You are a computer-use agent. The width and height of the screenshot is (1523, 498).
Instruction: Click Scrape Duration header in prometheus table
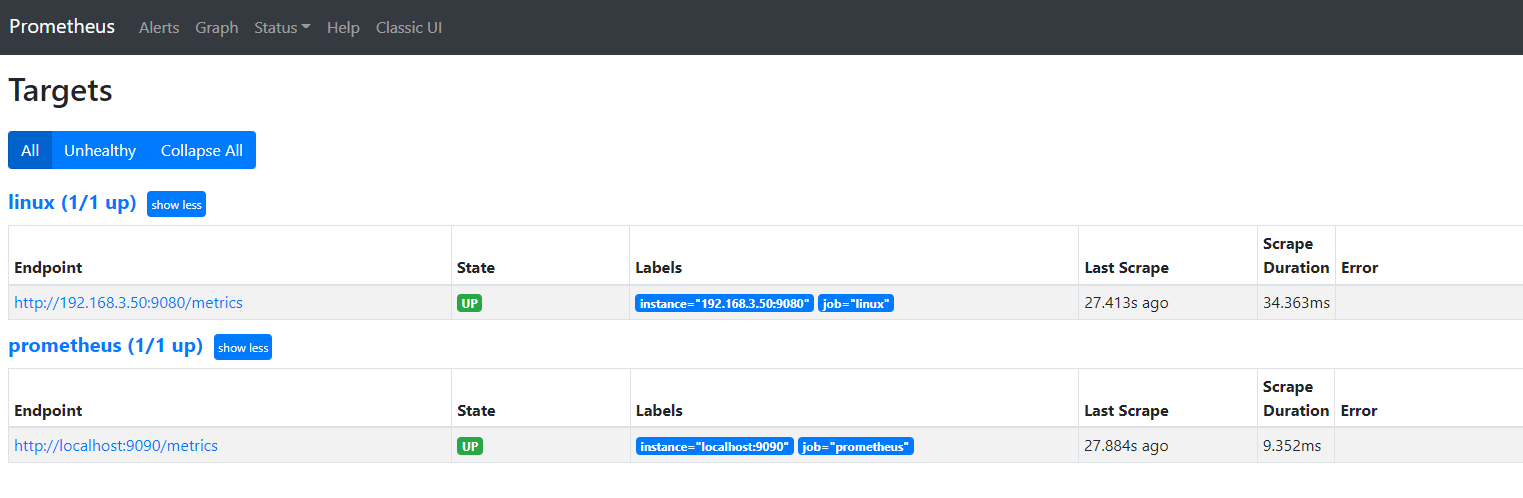click(1296, 398)
